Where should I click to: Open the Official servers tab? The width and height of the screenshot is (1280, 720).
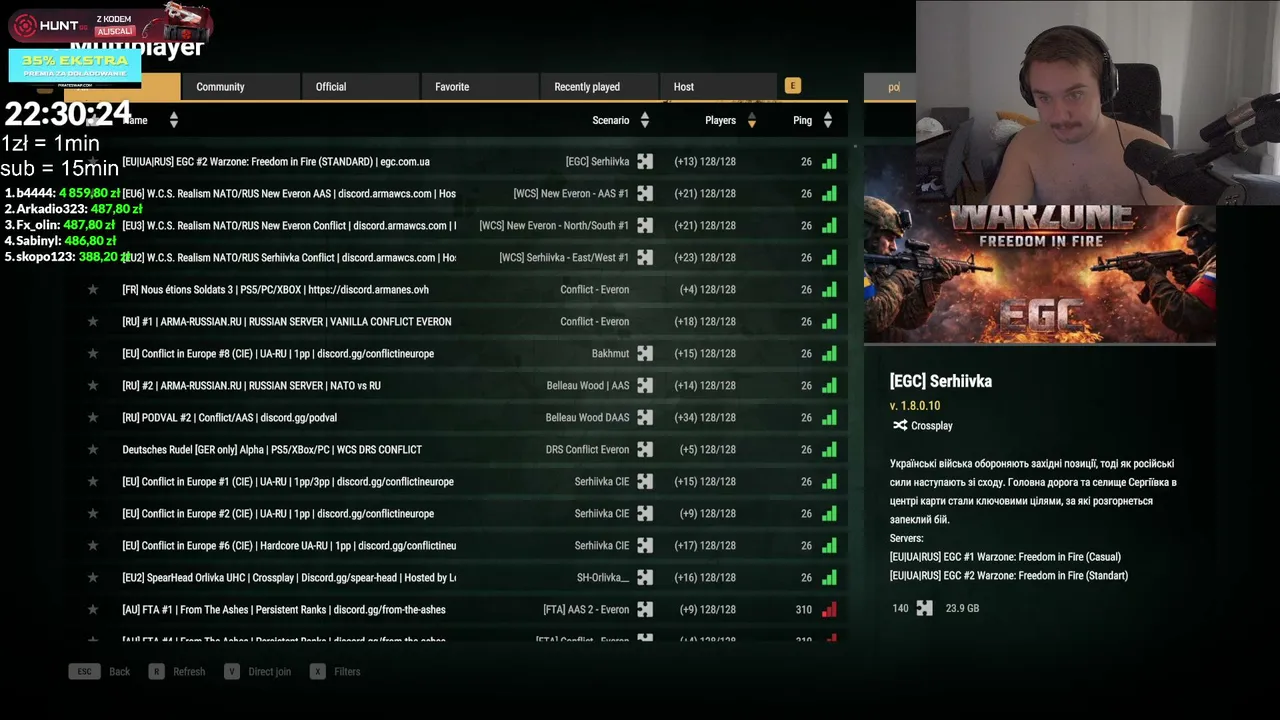[x=360, y=87]
